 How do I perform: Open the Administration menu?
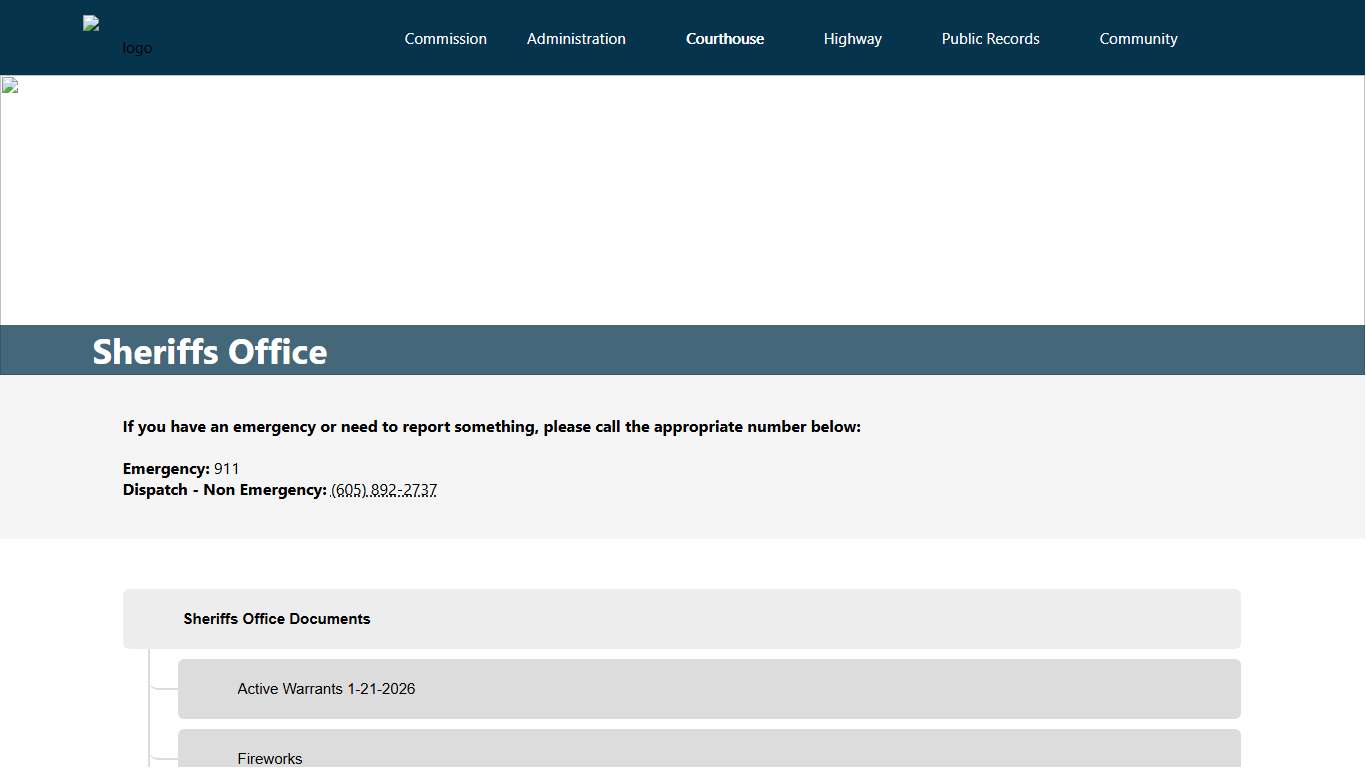click(x=576, y=39)
